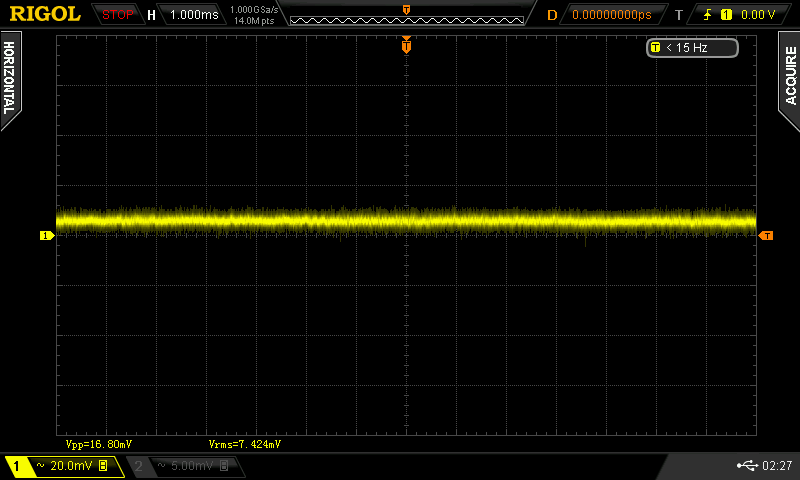Click the orange trigger position marker at the top of the grid
Viewport: 800px width, 480px height.
pyautogui.click(x=406, y=45)
